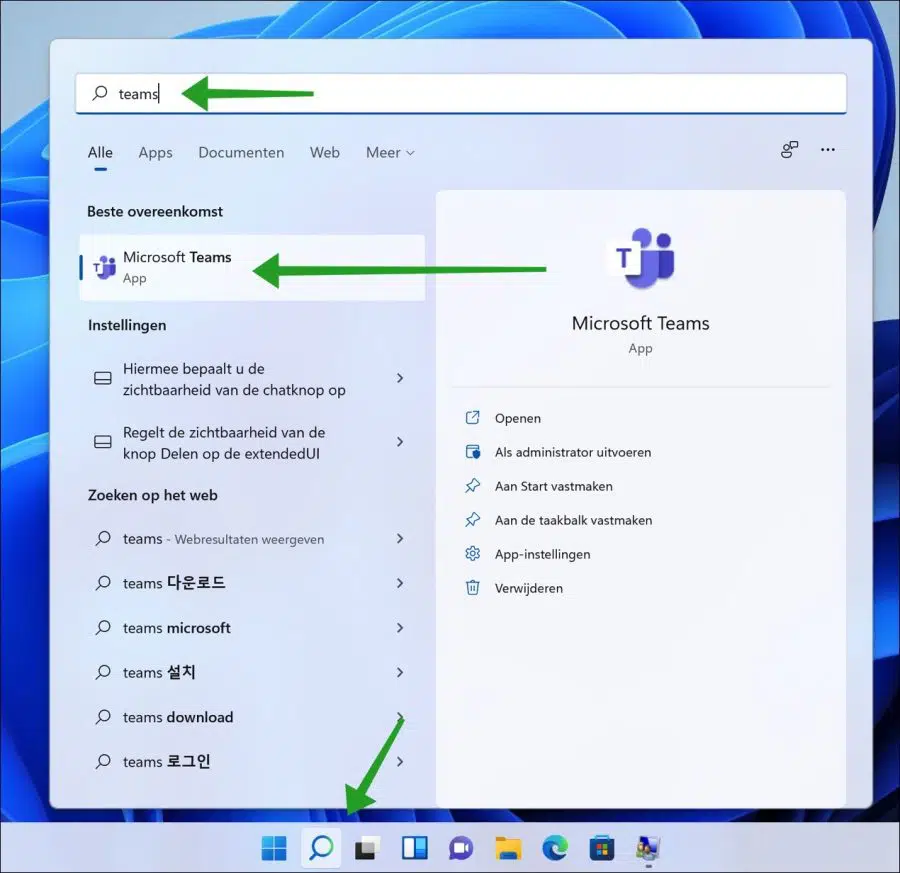Open the three-dots options menu
Screen dimensions: 900x873
click(x=828, y=150)
